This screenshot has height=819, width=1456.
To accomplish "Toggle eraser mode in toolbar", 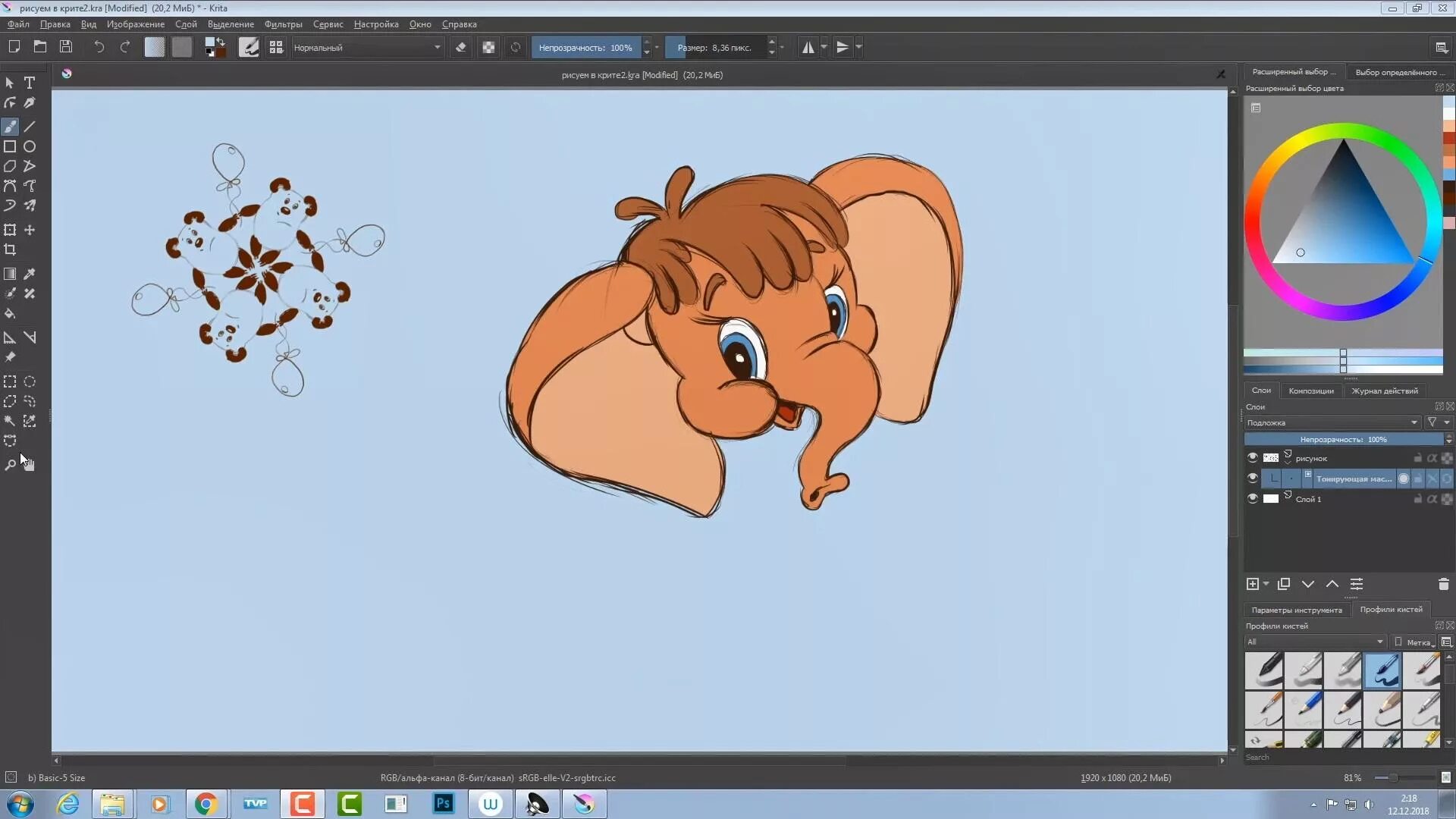I will pos(460,47).
